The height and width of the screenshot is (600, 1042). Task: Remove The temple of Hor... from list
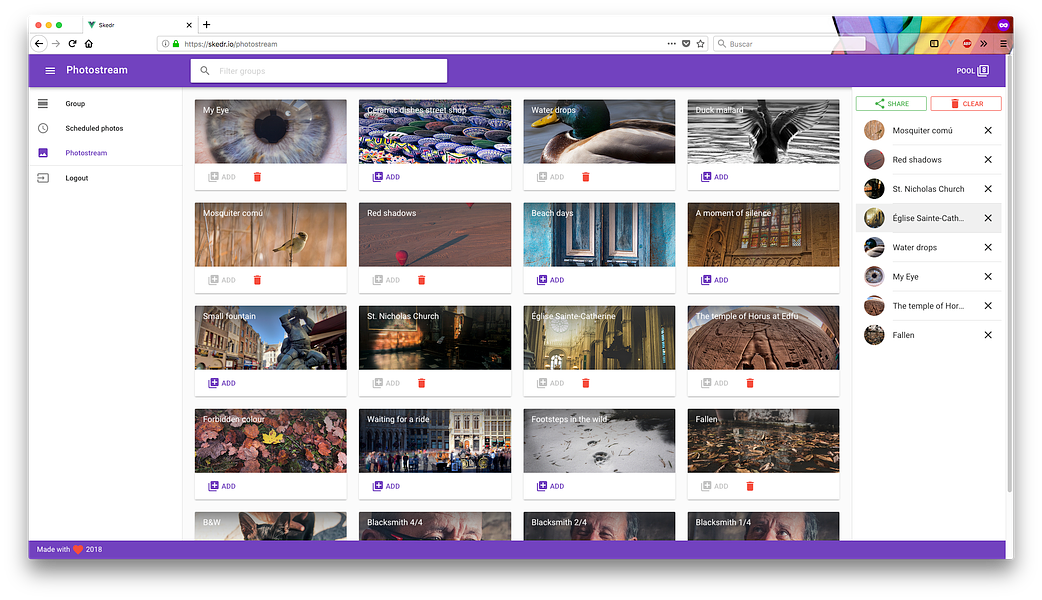988,306
